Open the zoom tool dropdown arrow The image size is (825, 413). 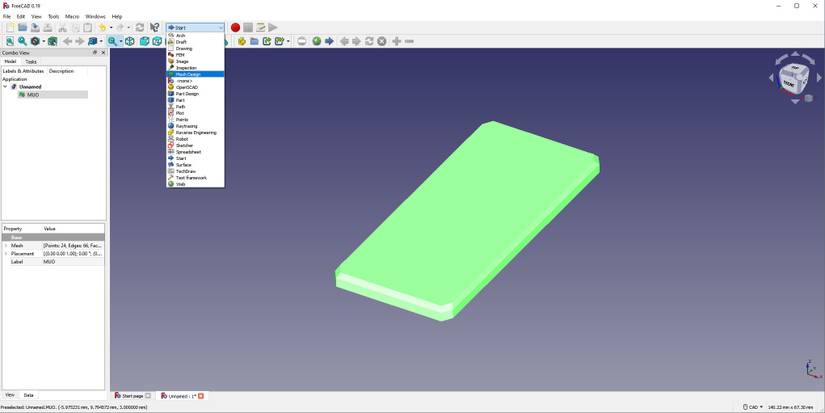120,41
